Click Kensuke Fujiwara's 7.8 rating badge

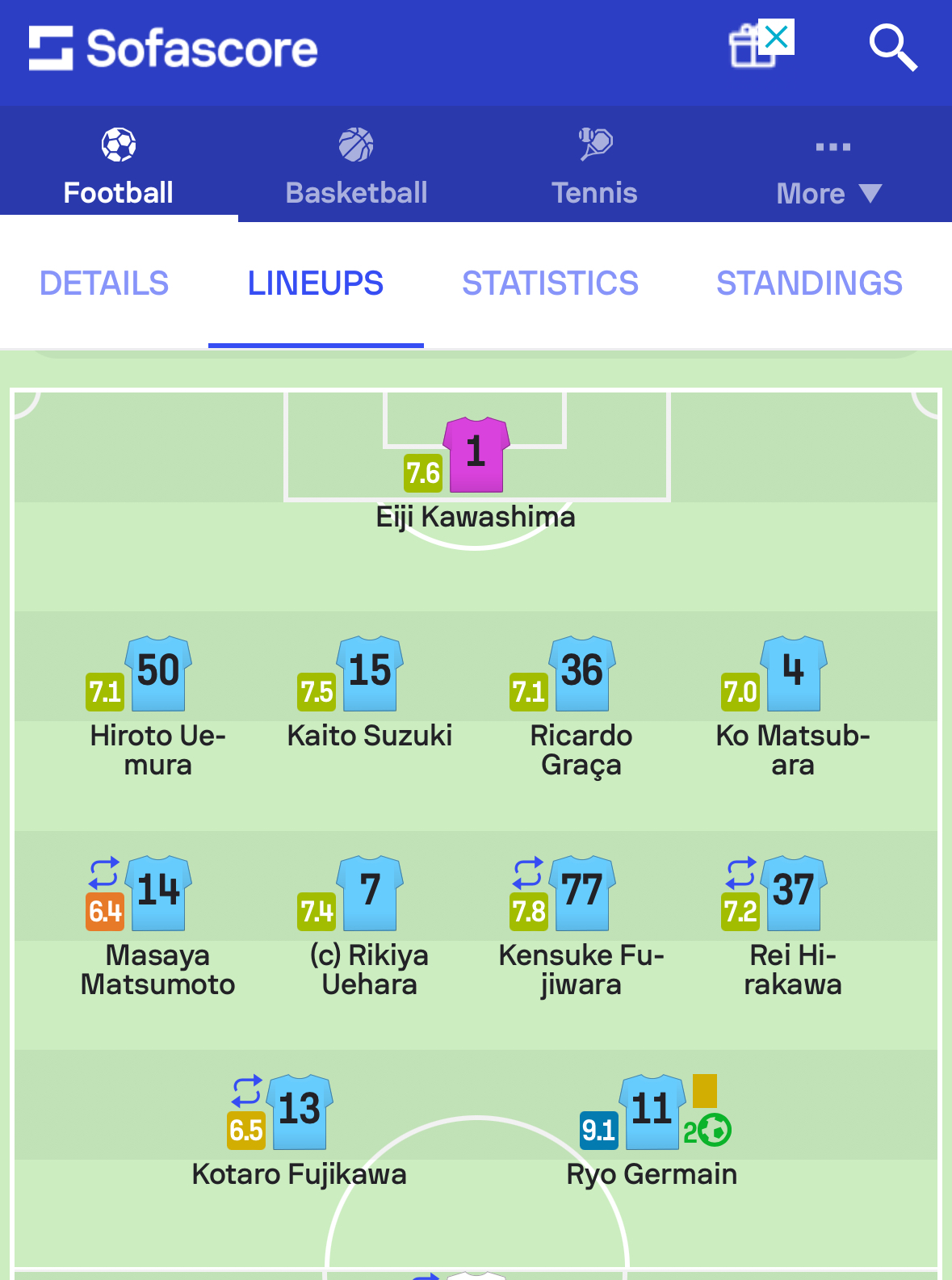(x=529, y=912)
